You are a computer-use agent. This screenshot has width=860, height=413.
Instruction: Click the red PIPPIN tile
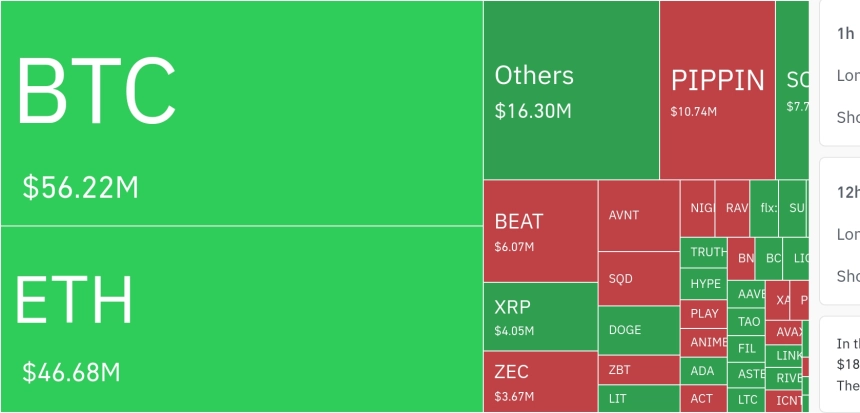[x=717, y=90]
